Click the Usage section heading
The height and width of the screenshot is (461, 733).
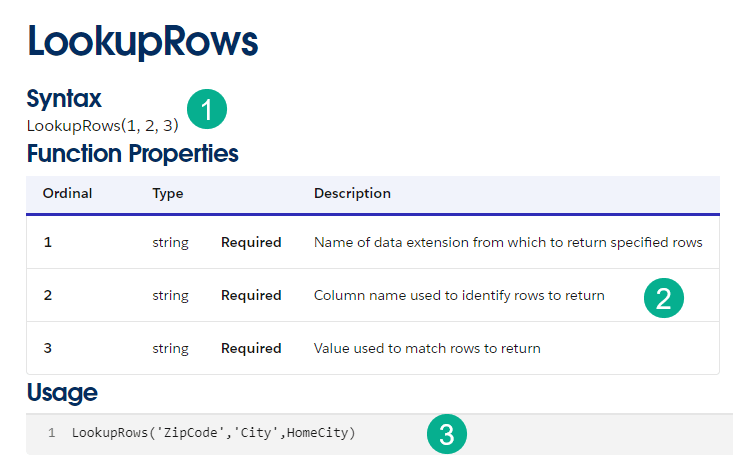click(x=62, y=392)
